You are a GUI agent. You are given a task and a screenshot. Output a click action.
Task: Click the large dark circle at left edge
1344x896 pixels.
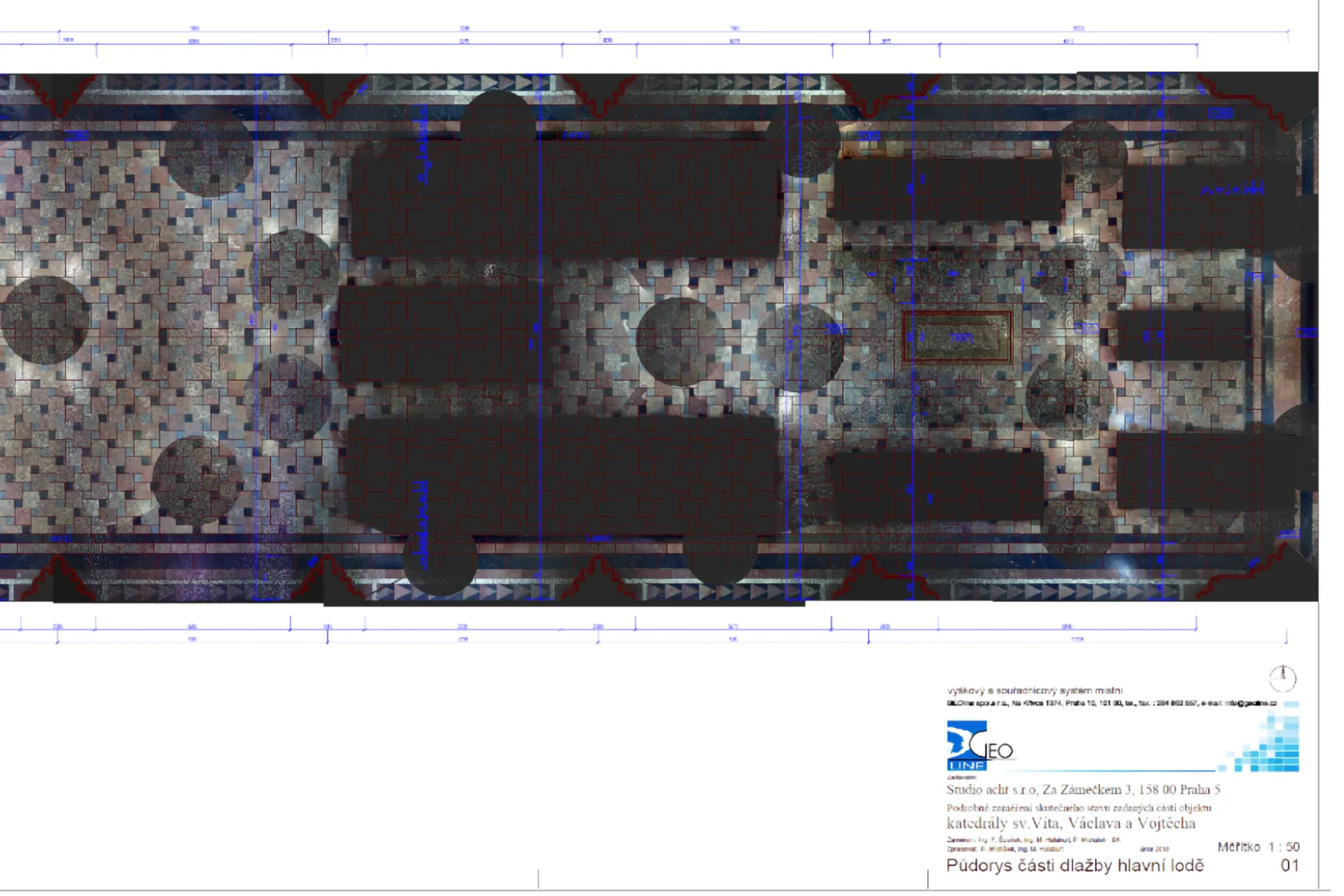coord(43,320)
